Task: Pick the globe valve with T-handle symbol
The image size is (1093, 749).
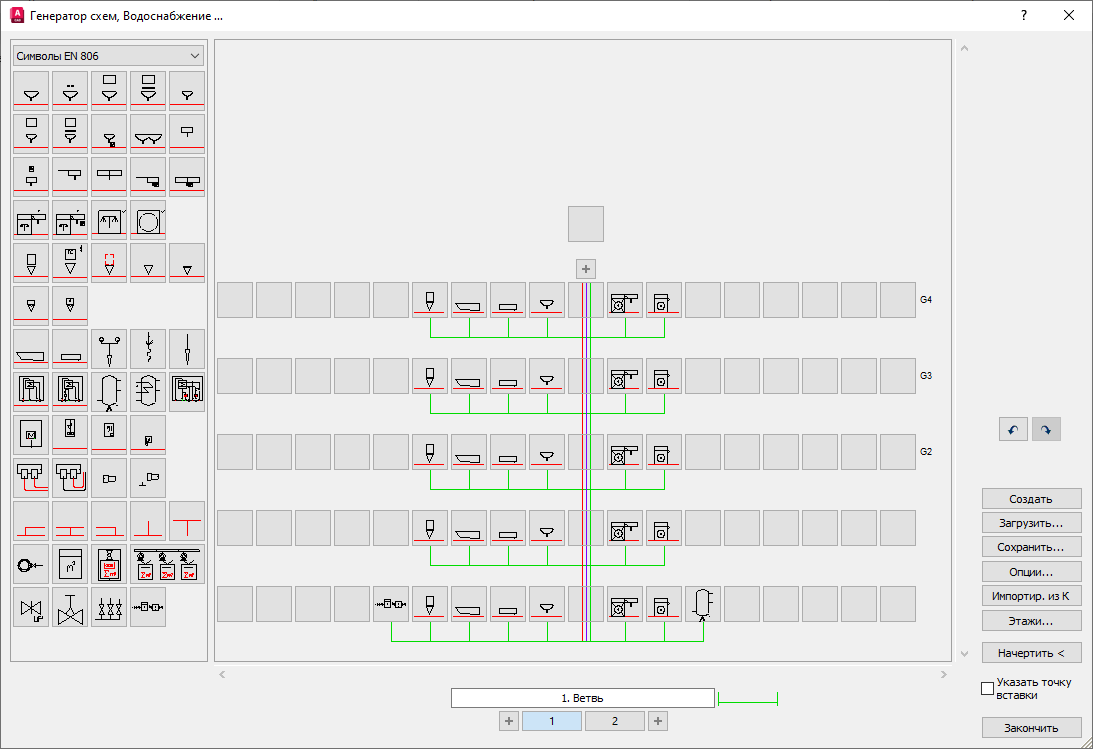Action: (70, 608)
